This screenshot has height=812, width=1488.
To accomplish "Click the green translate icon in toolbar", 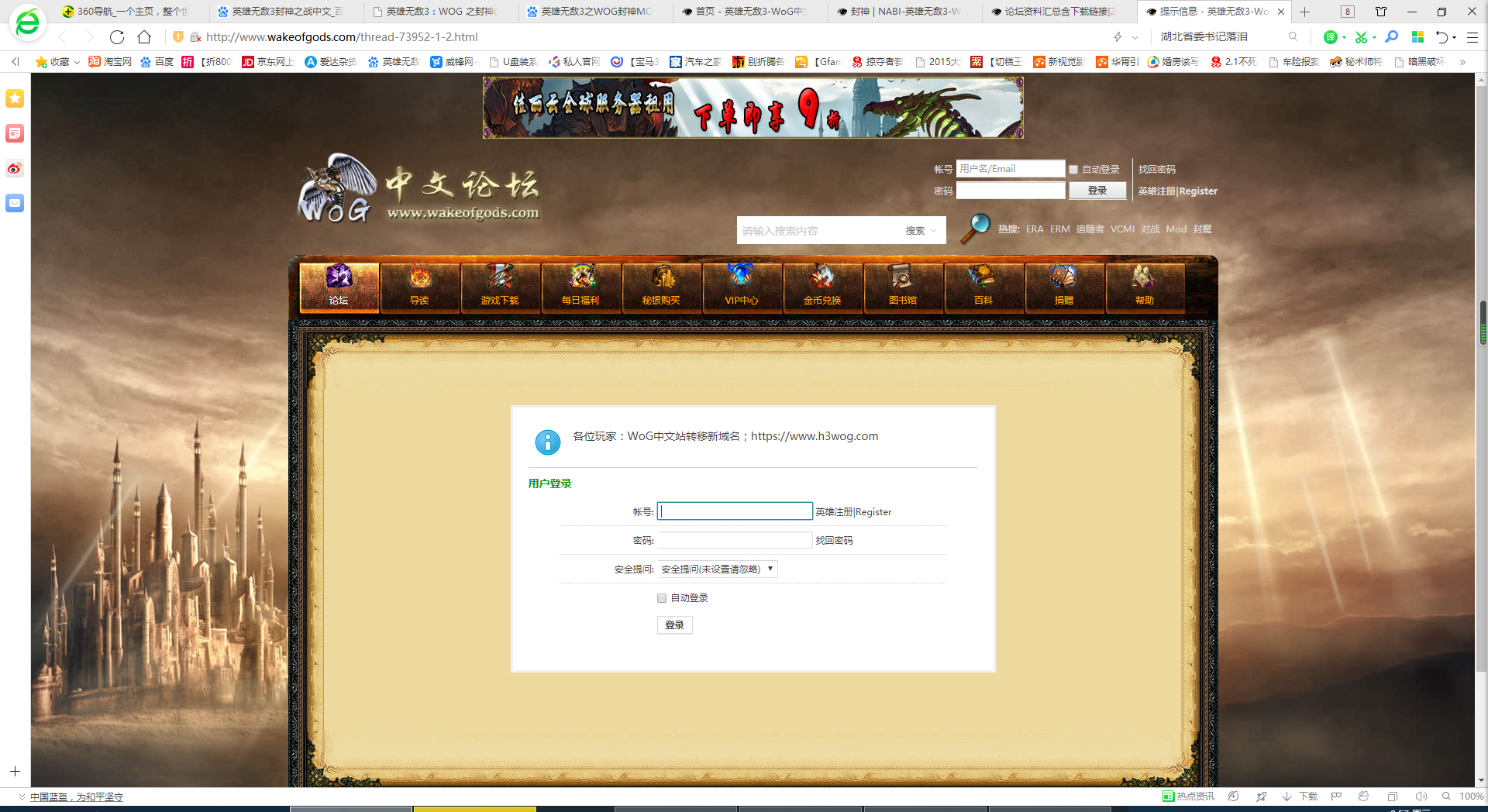I will pos(1331,36).
